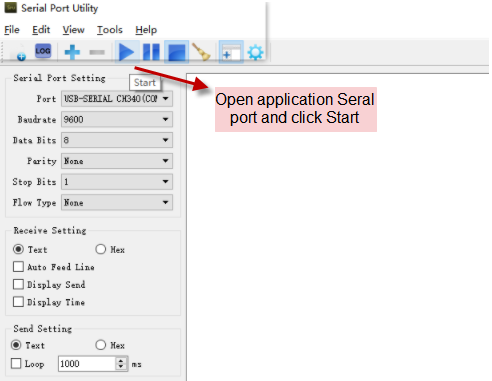This screenshot has height=381, width=492.
Task: Click the gray minus remove icon
Action: coord(97,52)
